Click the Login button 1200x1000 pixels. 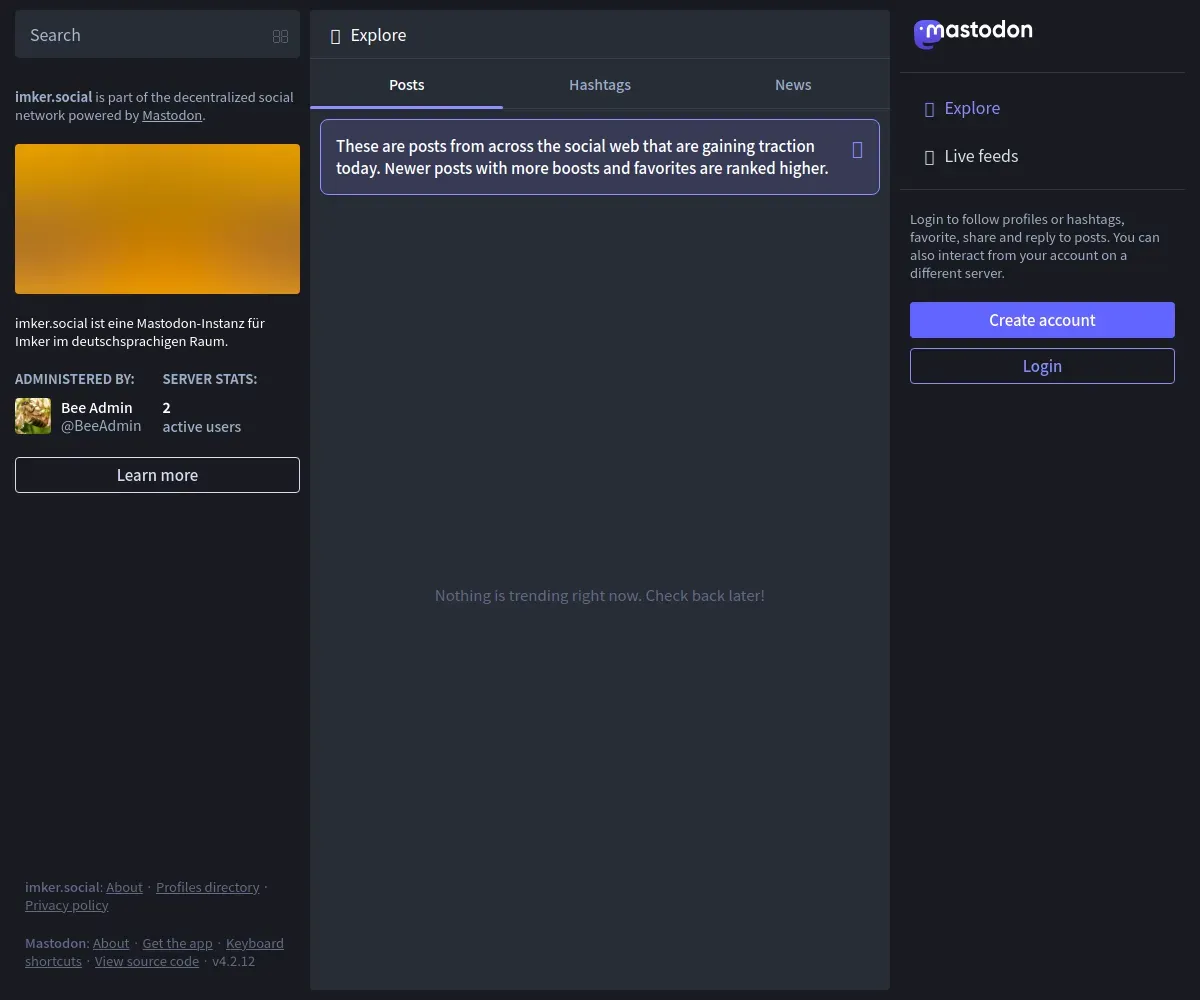tap(1042, 366)
